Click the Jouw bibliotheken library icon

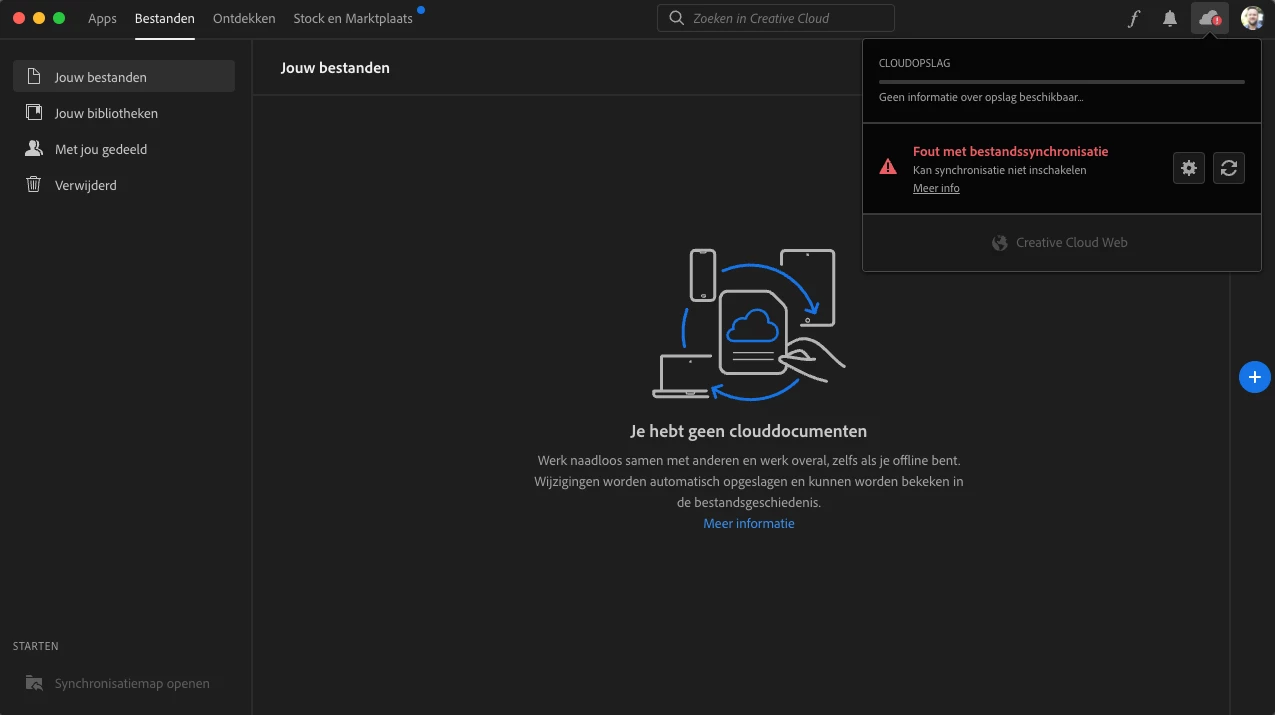point(34,113)
